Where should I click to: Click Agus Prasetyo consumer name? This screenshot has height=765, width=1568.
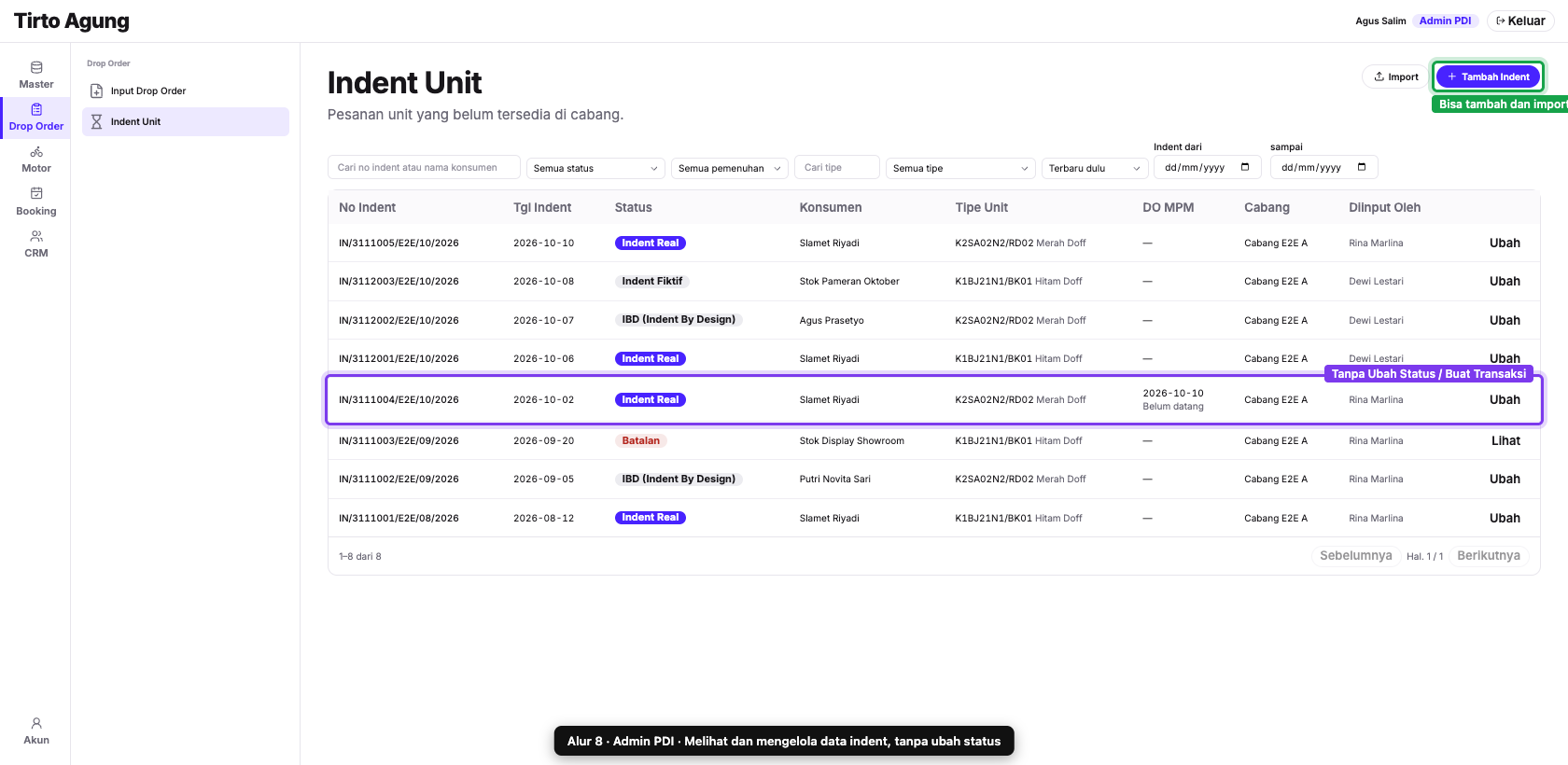(832, 320)
